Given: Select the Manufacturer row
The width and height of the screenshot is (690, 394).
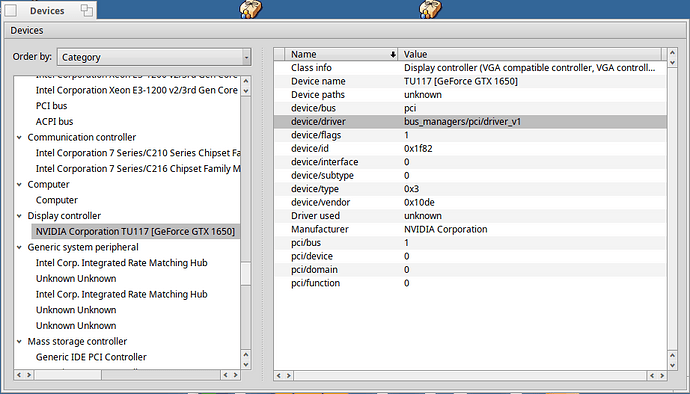Looking at the screenshot, I should tap(470, 229).
